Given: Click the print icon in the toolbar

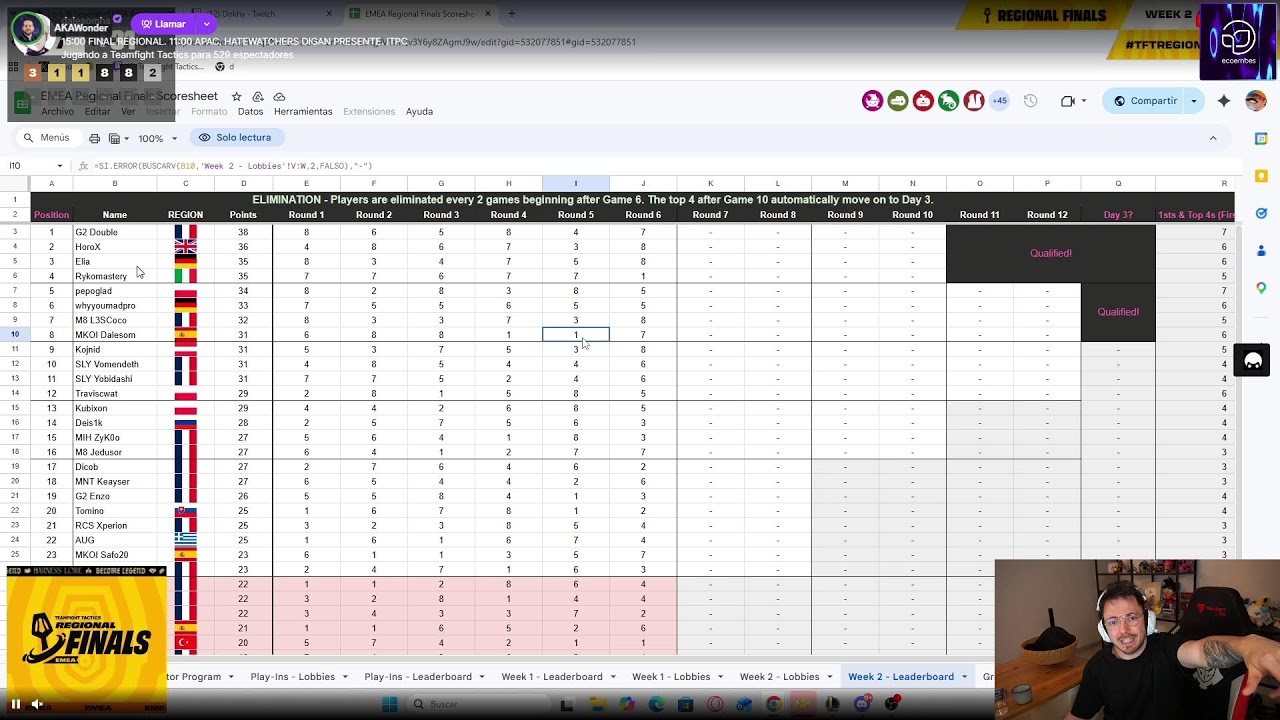Looking at the screenshot, I should [94, 138].
